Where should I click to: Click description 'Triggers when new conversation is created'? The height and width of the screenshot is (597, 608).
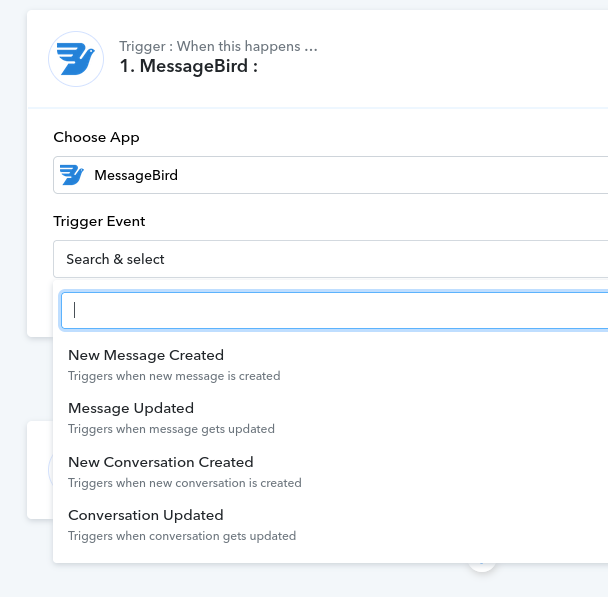(x=185, y=483)
